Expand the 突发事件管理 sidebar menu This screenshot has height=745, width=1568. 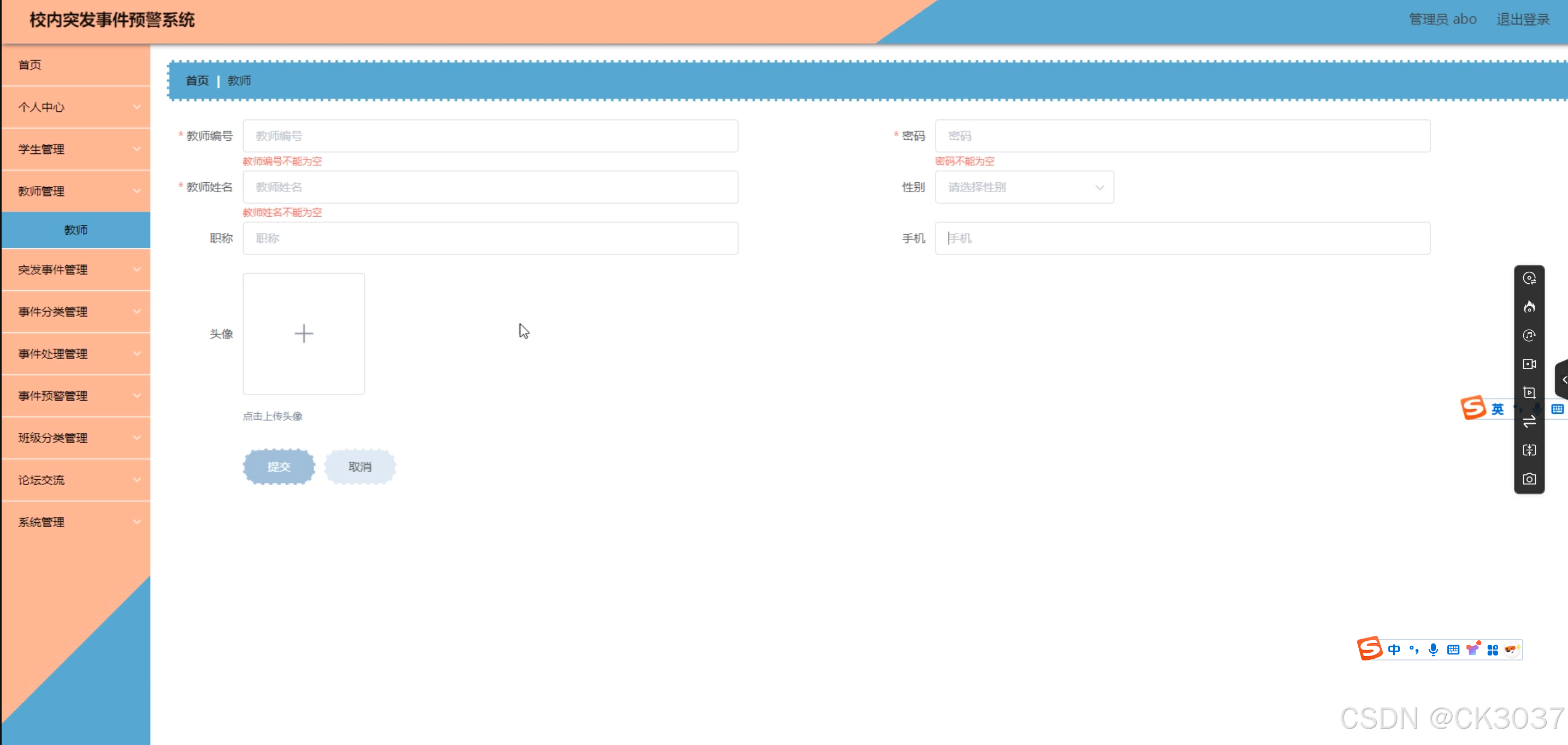click(x=76, y=270)
